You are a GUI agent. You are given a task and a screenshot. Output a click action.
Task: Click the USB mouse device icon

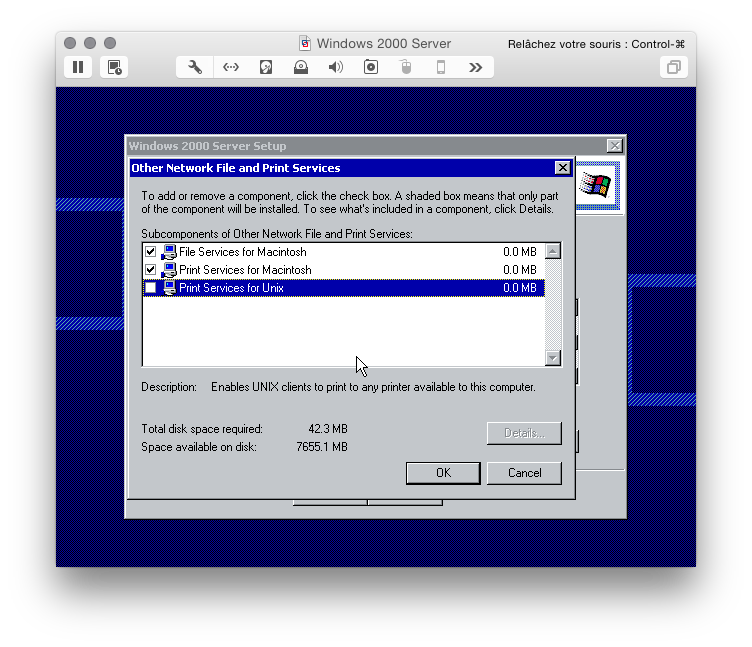406,67
